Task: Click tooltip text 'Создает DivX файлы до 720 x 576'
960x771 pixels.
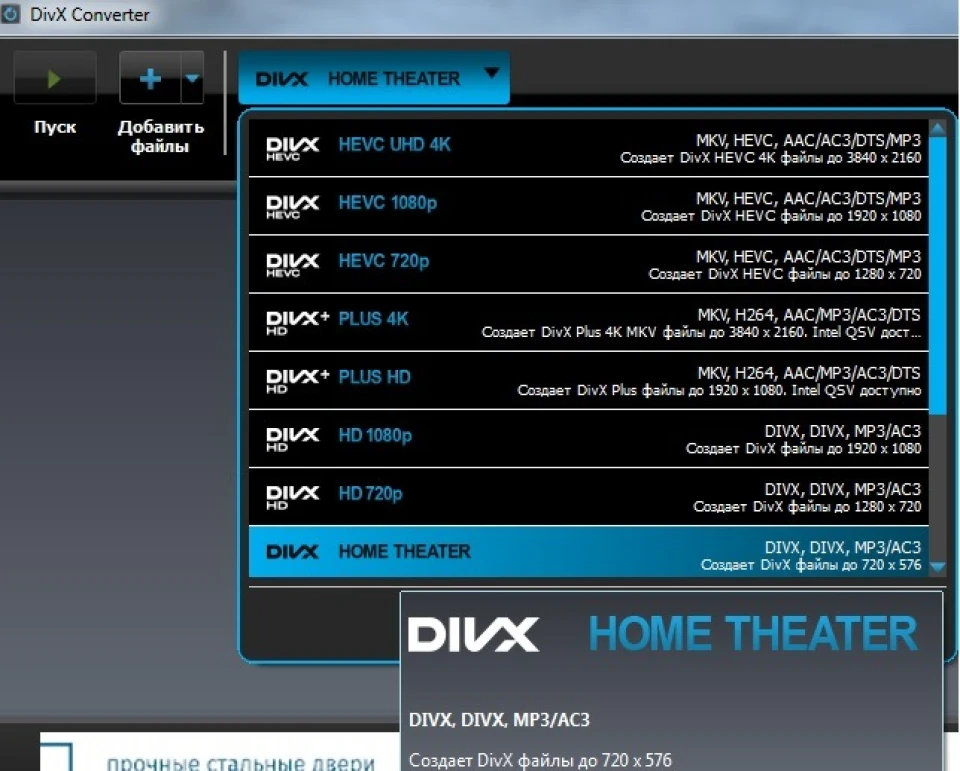Action: (x=540, y=760)
